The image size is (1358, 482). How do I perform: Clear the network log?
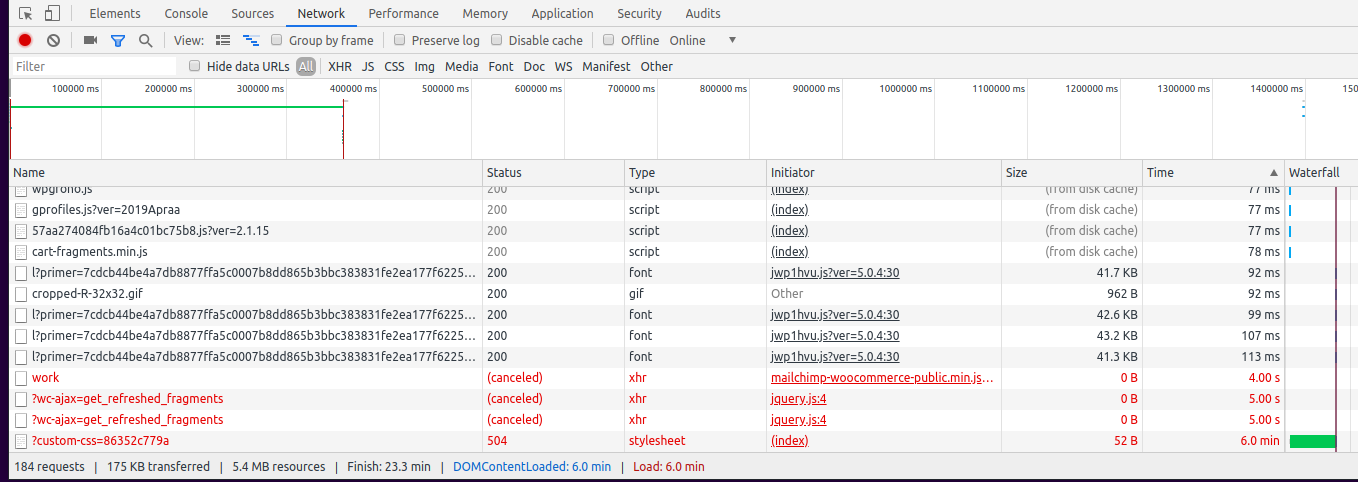point(54,40)
